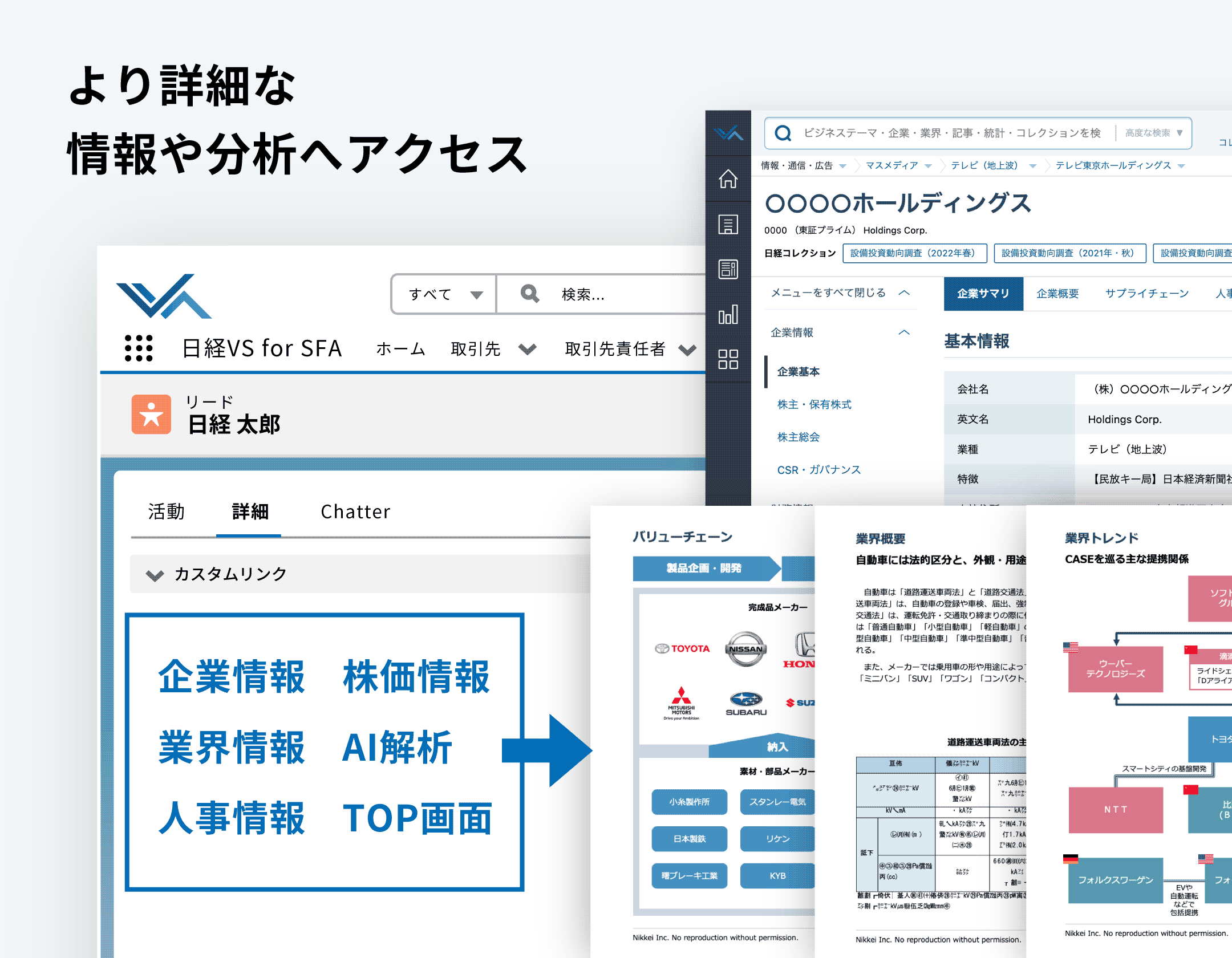This screenshot has width=1232, height=958.
Task: Click the orange lead star icon
Action: [x=151, y=414]
